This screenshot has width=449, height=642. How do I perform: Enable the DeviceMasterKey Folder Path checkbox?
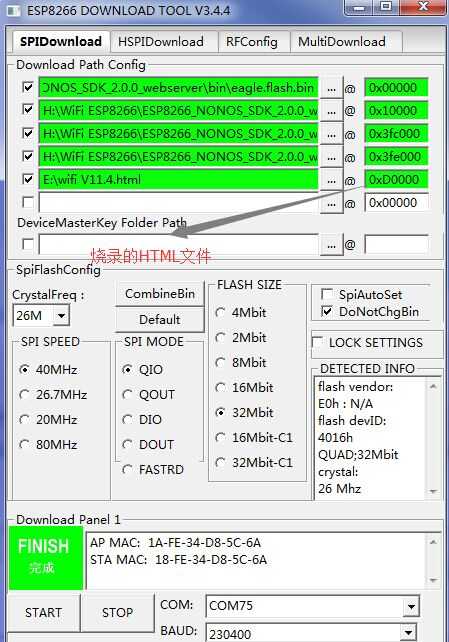click(x=28, y=244)
